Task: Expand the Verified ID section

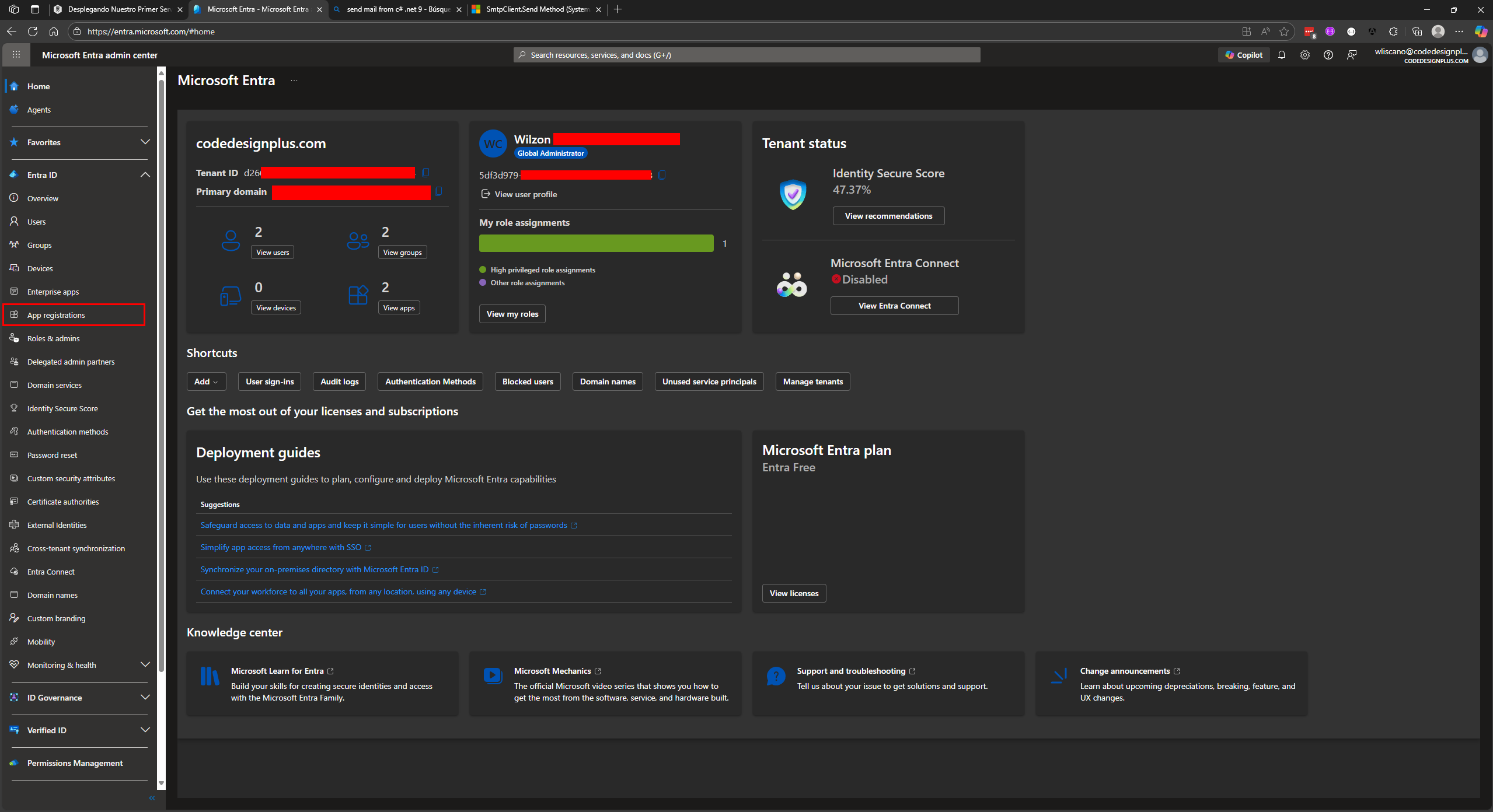Action: (x=145, y=730)
